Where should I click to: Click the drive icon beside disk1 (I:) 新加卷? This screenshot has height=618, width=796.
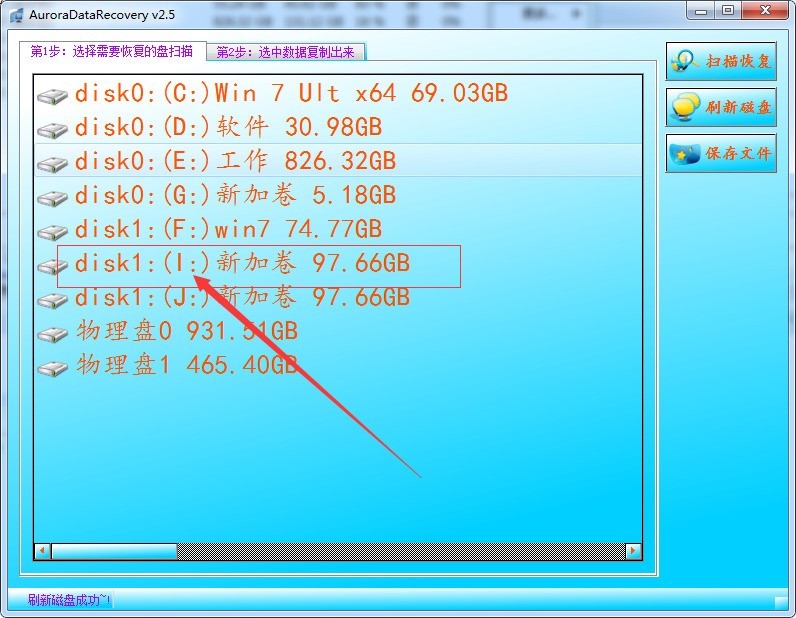click(x=52, y=266)
